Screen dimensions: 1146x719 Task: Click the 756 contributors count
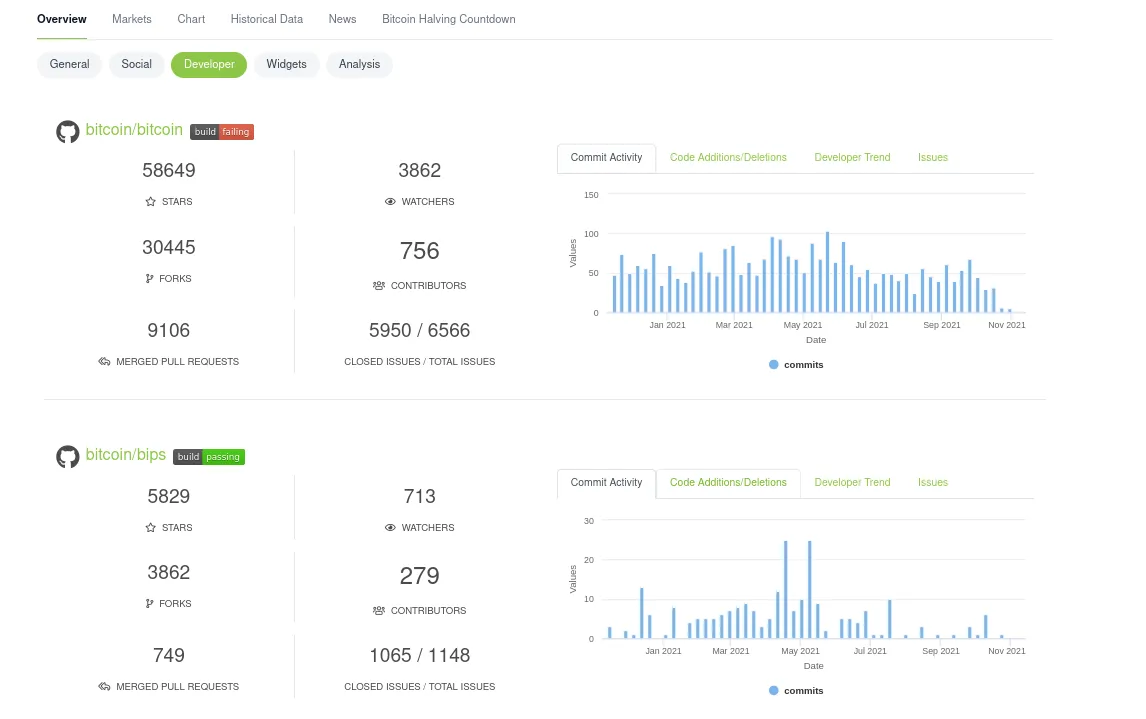pyautogui.click(x=420, y=251)
